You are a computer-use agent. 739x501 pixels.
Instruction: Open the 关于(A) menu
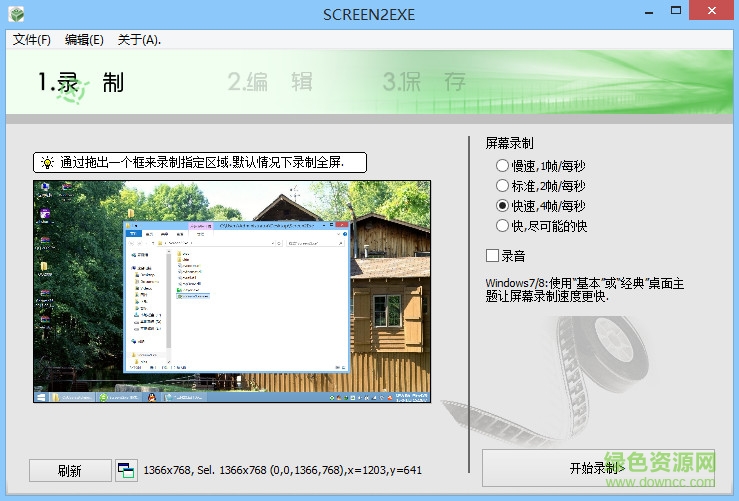click(x=139, y=40)
